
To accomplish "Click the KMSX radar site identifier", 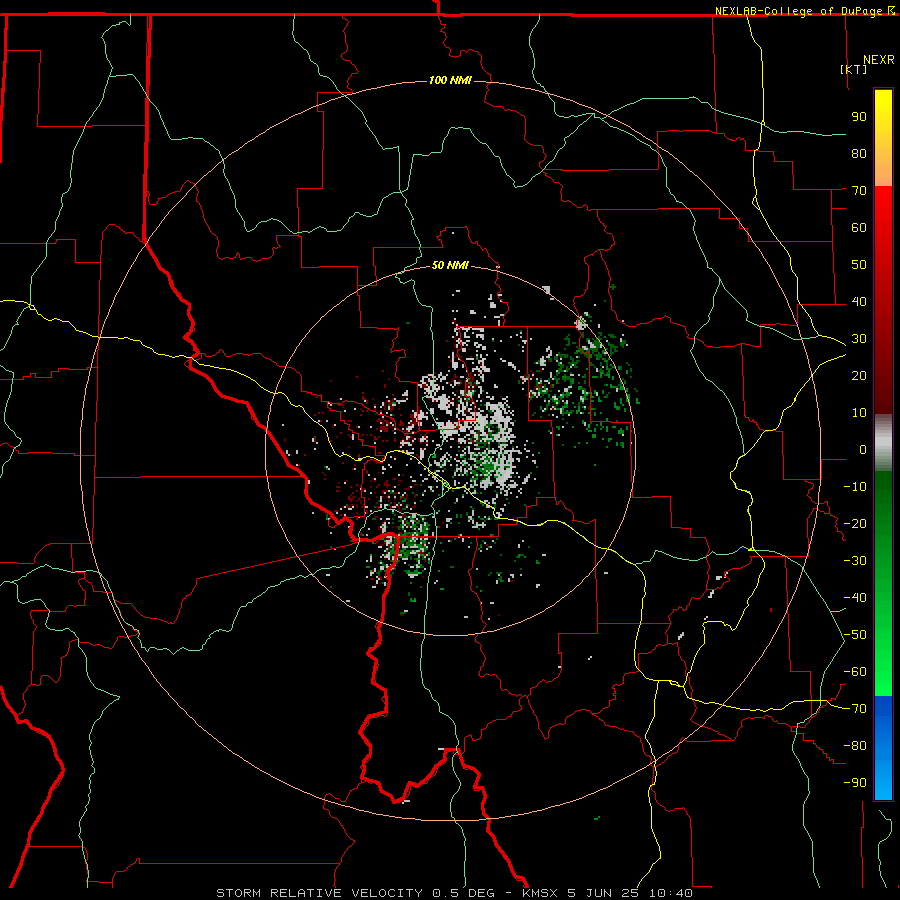I will tap(540, 893).
